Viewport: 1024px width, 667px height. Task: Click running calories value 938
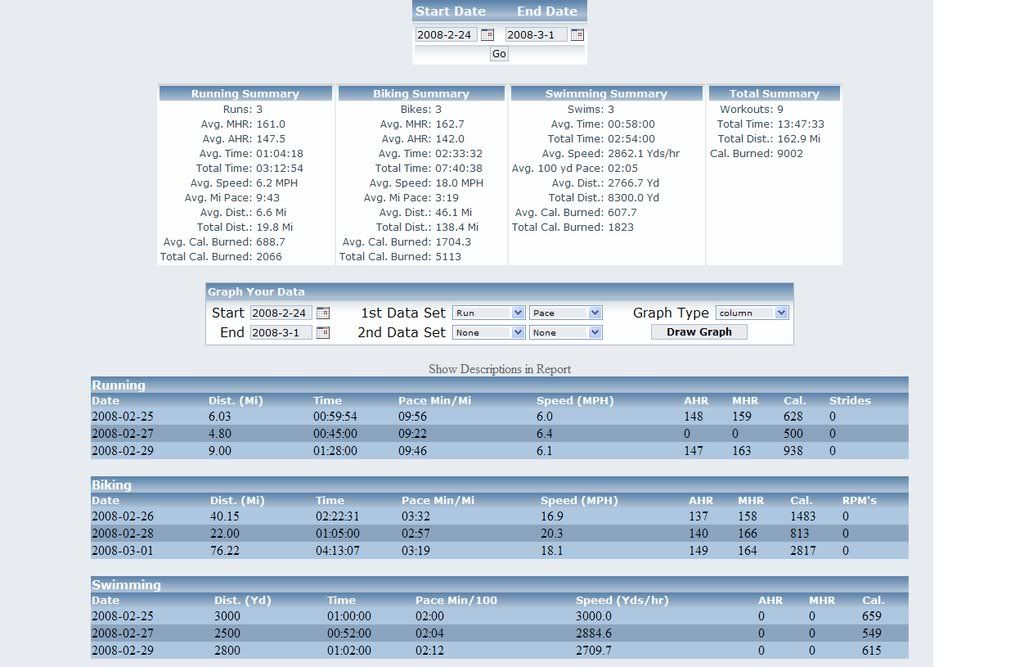(793, 450)
